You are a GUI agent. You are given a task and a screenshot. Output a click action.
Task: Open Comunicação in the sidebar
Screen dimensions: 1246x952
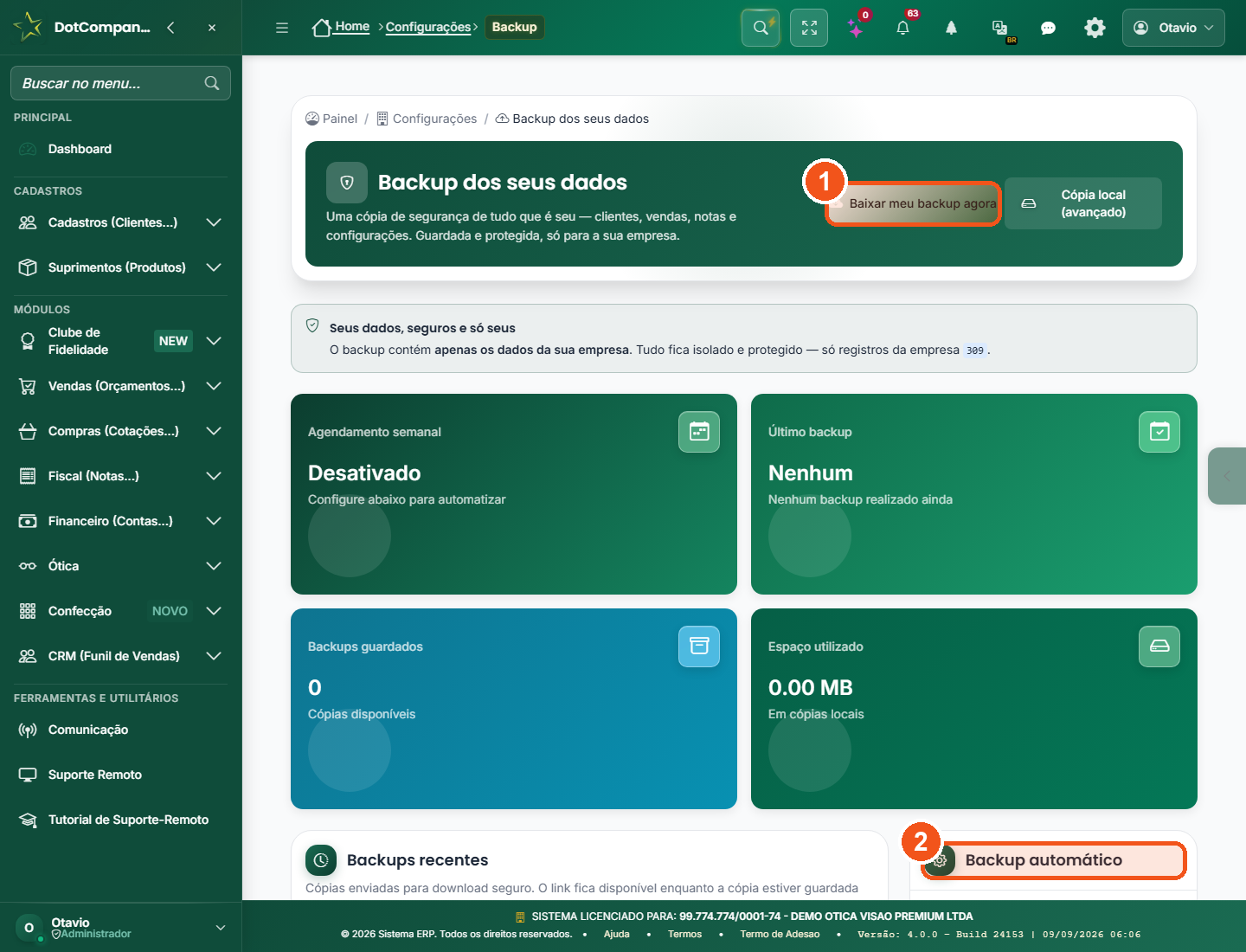[x=120, y=730]
